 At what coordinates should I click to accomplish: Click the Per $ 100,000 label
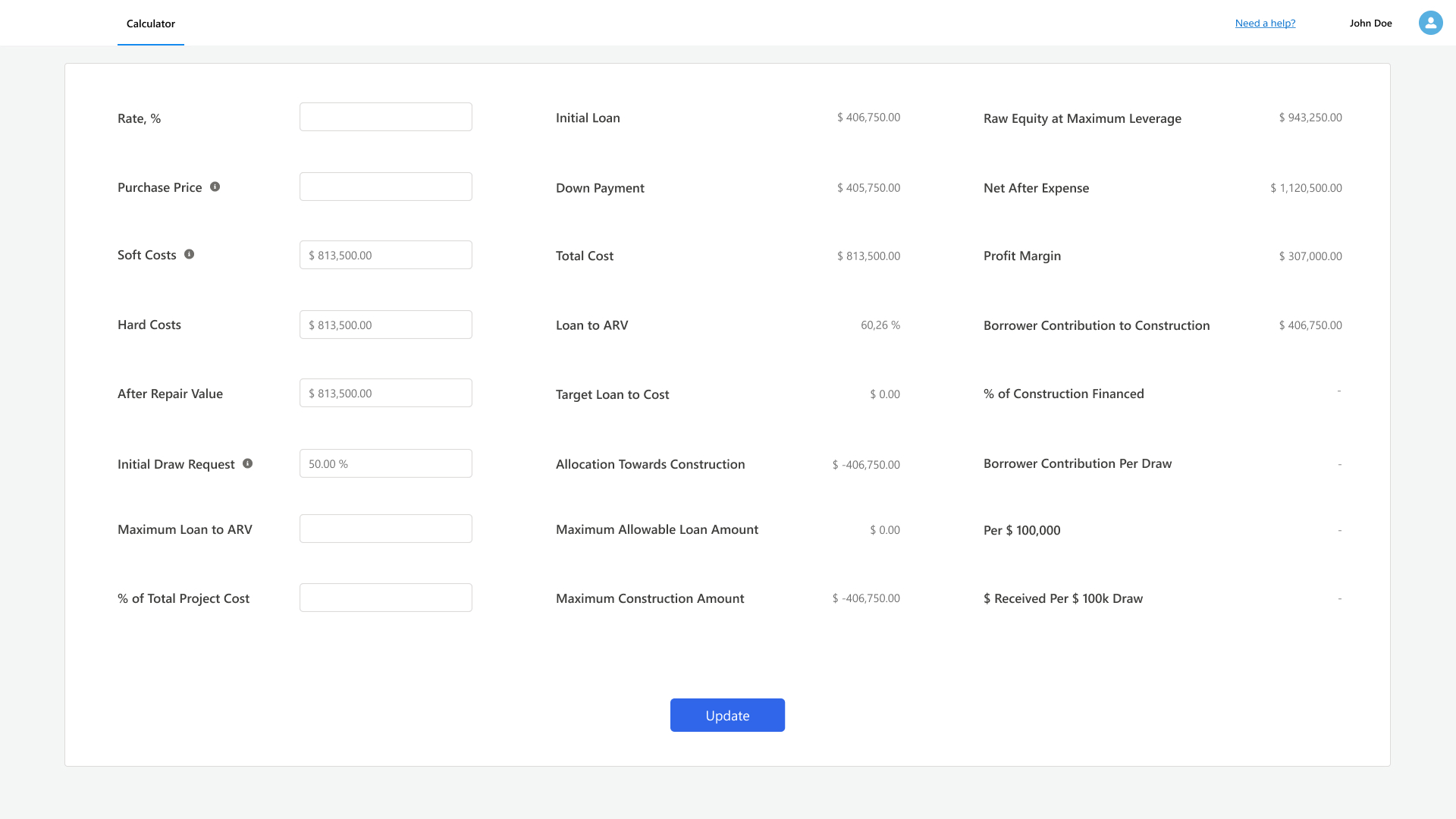pyautogui.click(x=1022, y=530)
